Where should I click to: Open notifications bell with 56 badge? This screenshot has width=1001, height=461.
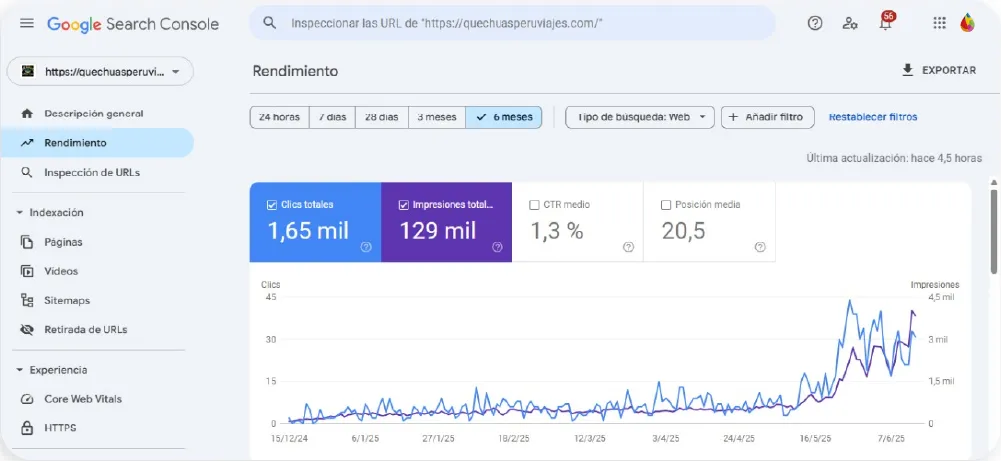885,22
